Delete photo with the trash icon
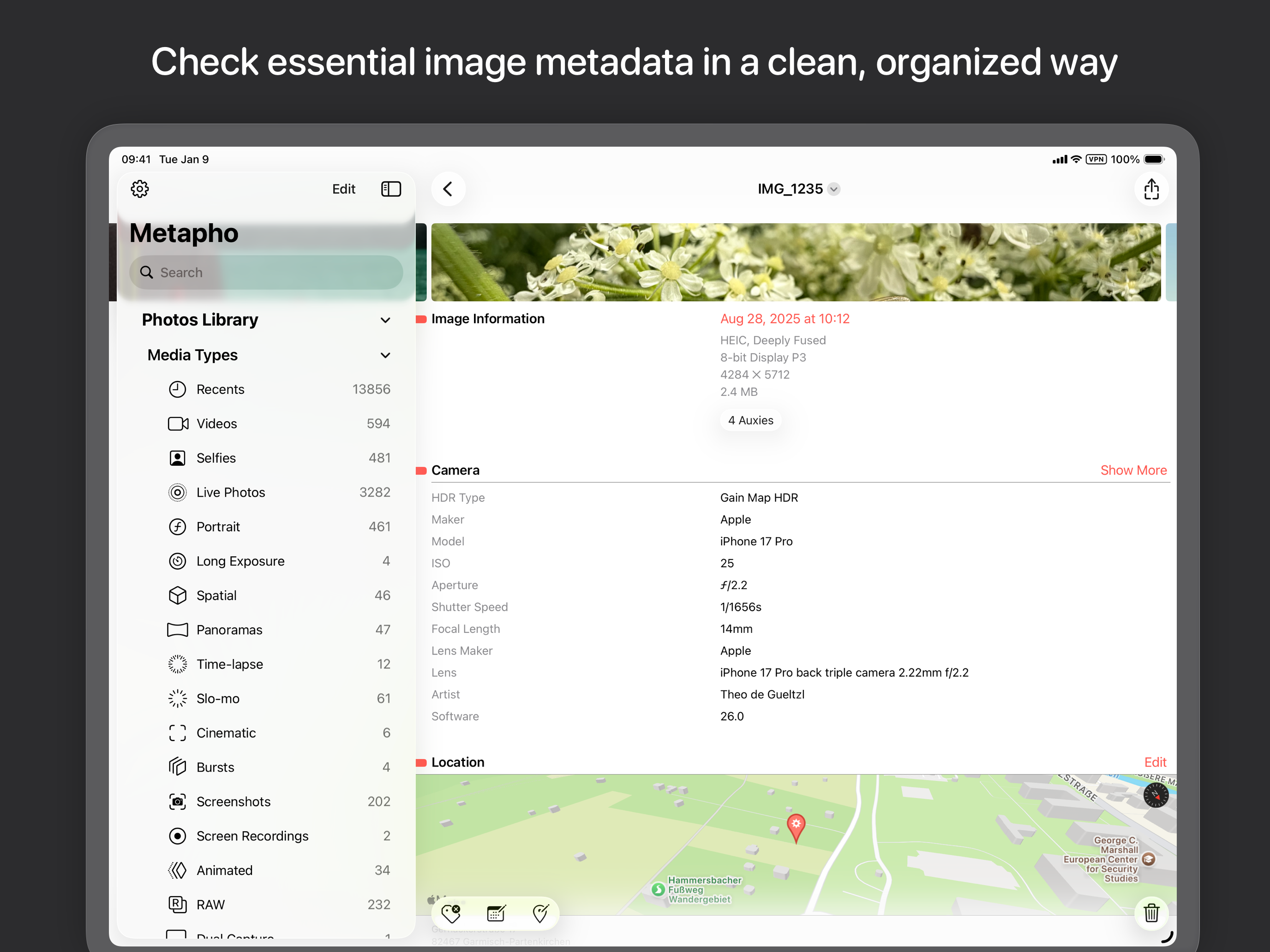This screenshot has height=952, width=1270. 1151,913
